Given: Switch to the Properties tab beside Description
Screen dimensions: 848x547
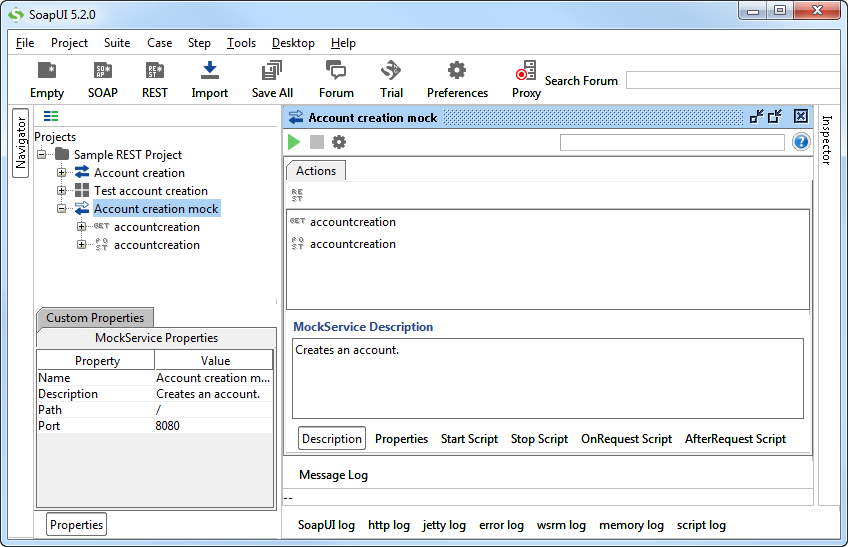Looking at the screenshot, I should point(401,438).
